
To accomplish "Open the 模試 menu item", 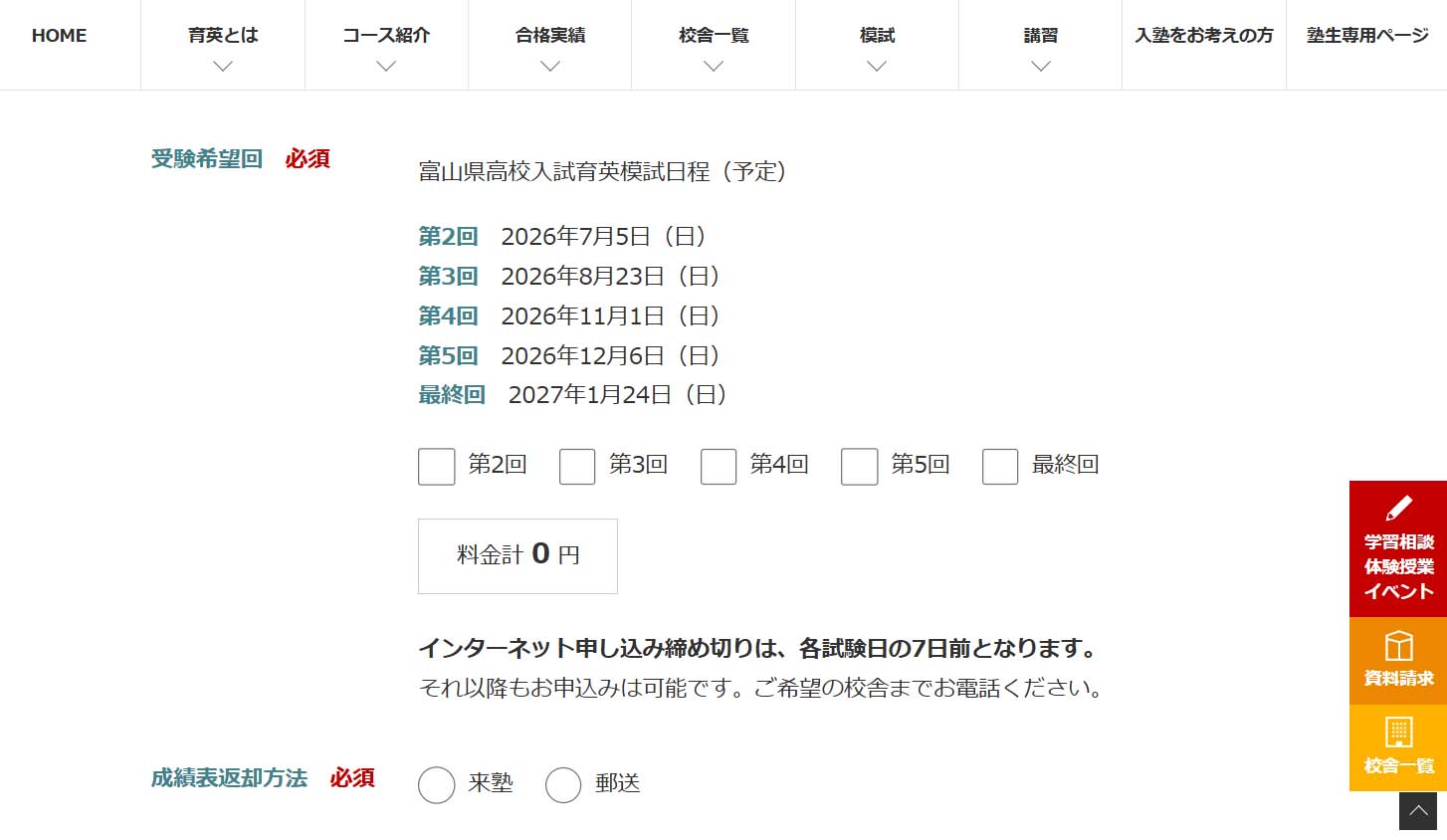I will [x=877, y=36].
